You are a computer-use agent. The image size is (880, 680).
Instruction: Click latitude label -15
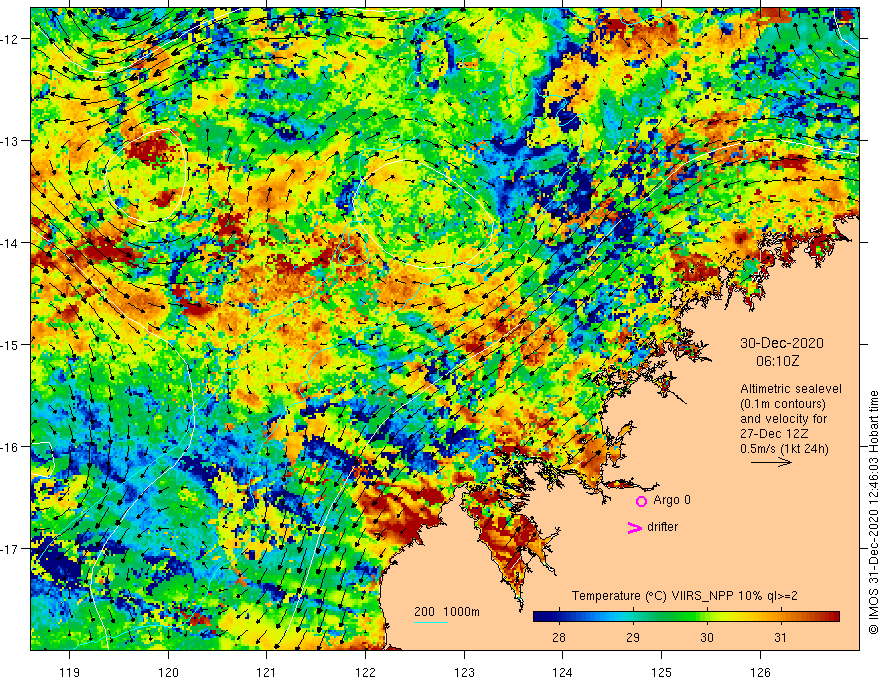(x=10, y=344)
